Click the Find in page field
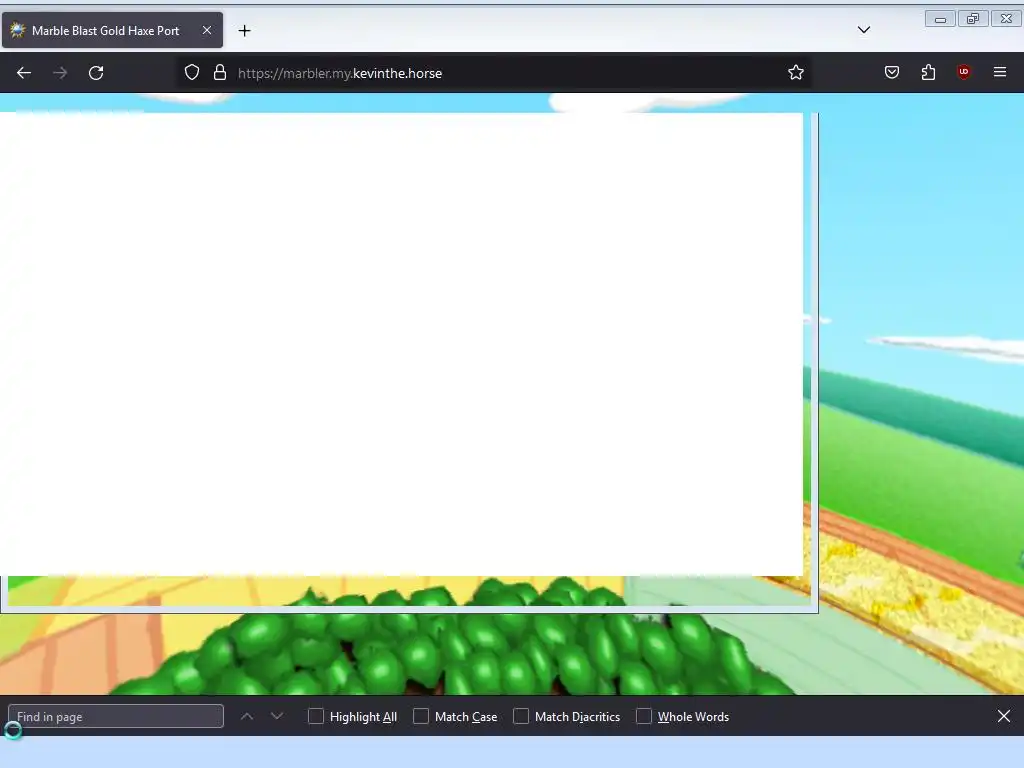The height and width of the screenshot is (768, 1024). (116, 716)
